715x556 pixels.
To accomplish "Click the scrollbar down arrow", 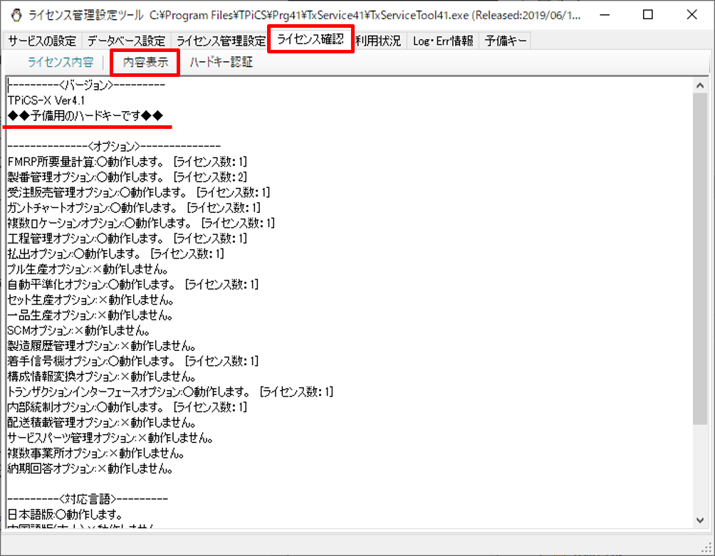I will (x=700, y=520).
